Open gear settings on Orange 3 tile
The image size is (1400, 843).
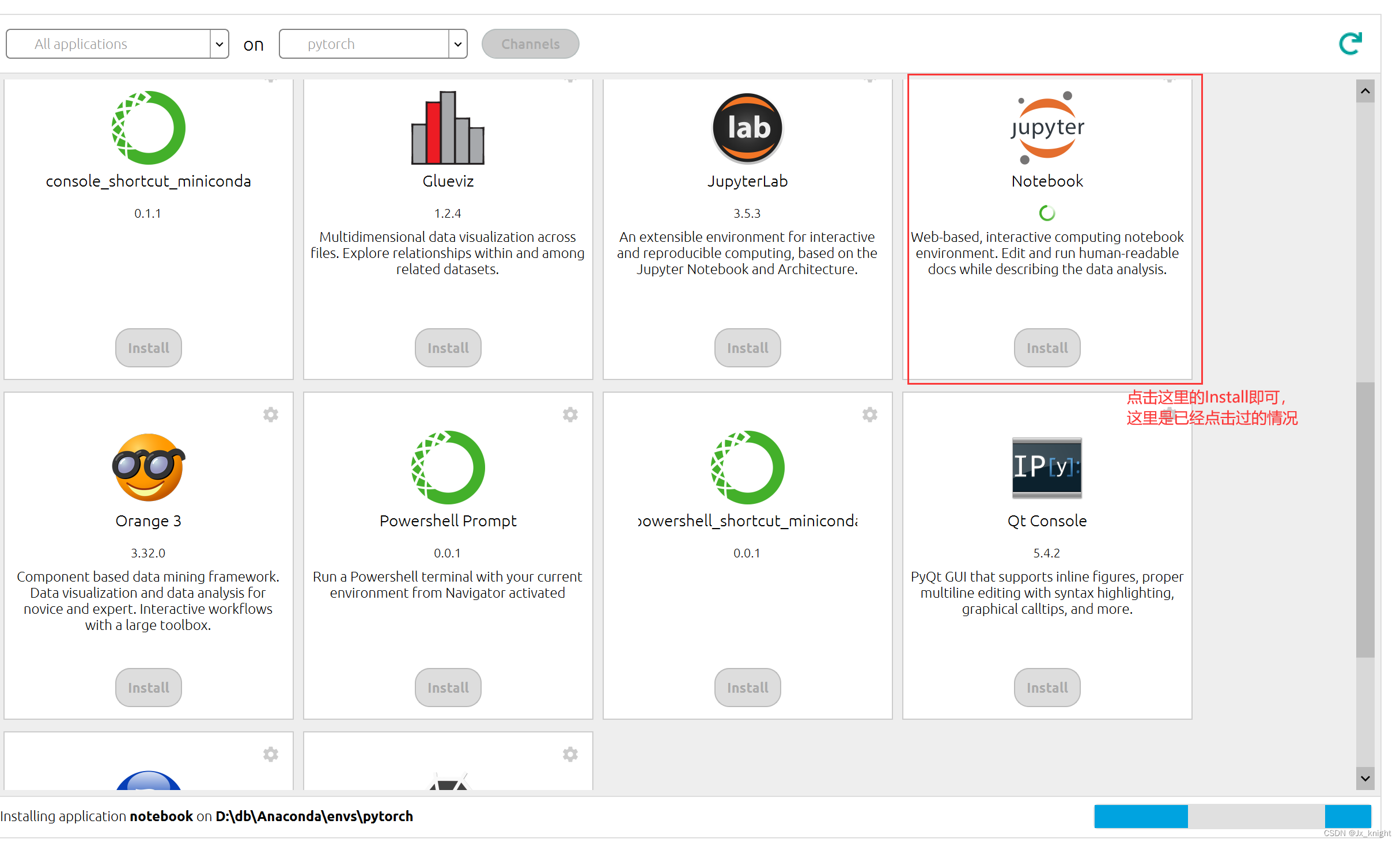click(x=271, y=415)
